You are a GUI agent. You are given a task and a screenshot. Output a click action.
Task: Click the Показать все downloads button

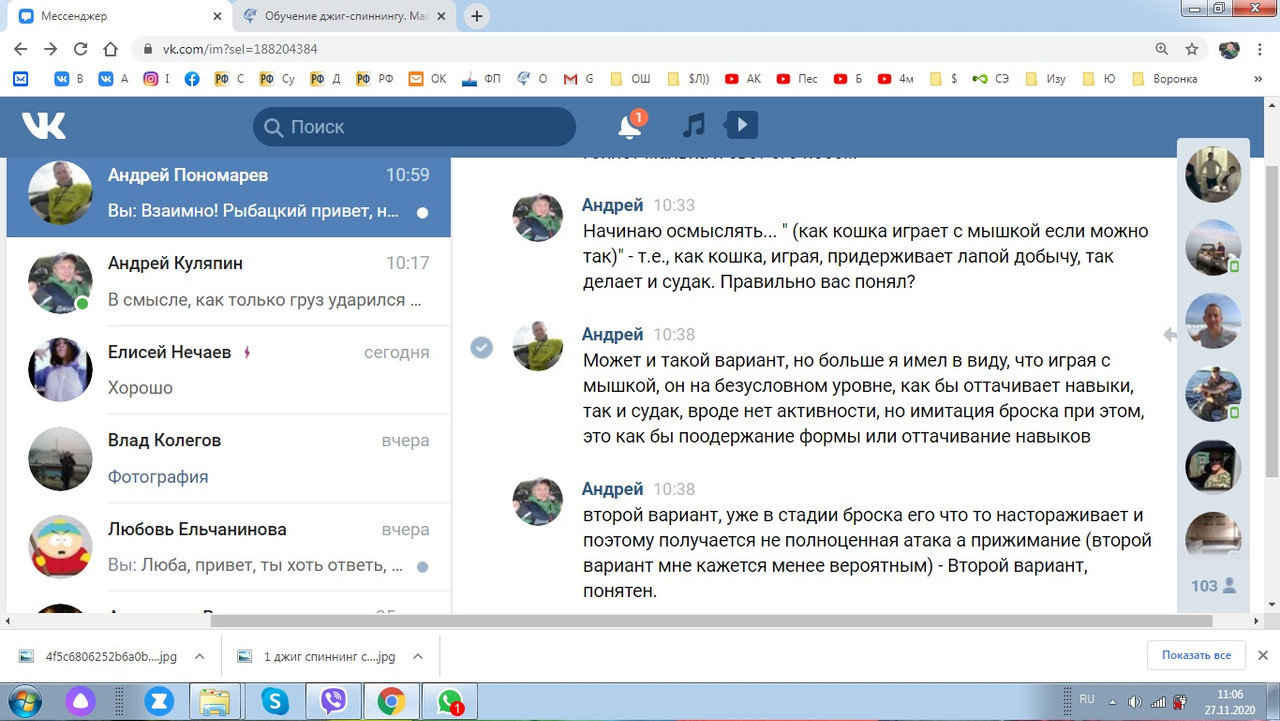(x=1196, y=655)
